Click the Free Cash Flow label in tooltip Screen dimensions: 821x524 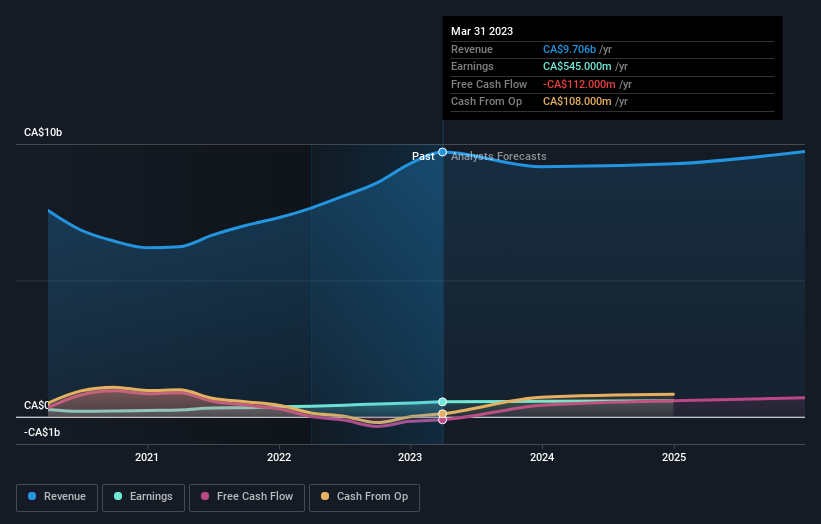489,84
